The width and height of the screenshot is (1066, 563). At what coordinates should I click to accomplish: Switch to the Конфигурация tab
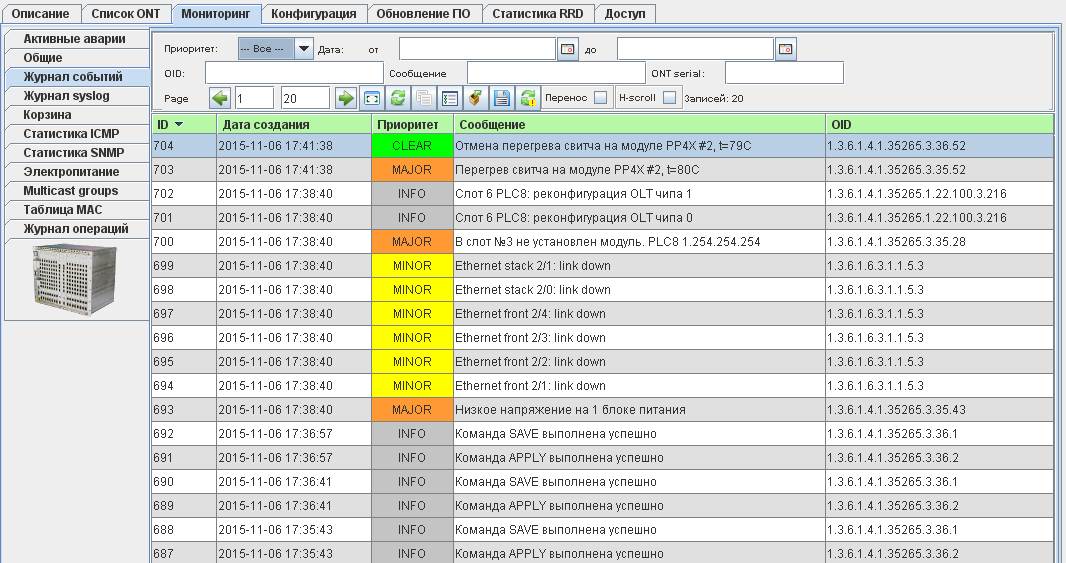[x=314, y=14]
